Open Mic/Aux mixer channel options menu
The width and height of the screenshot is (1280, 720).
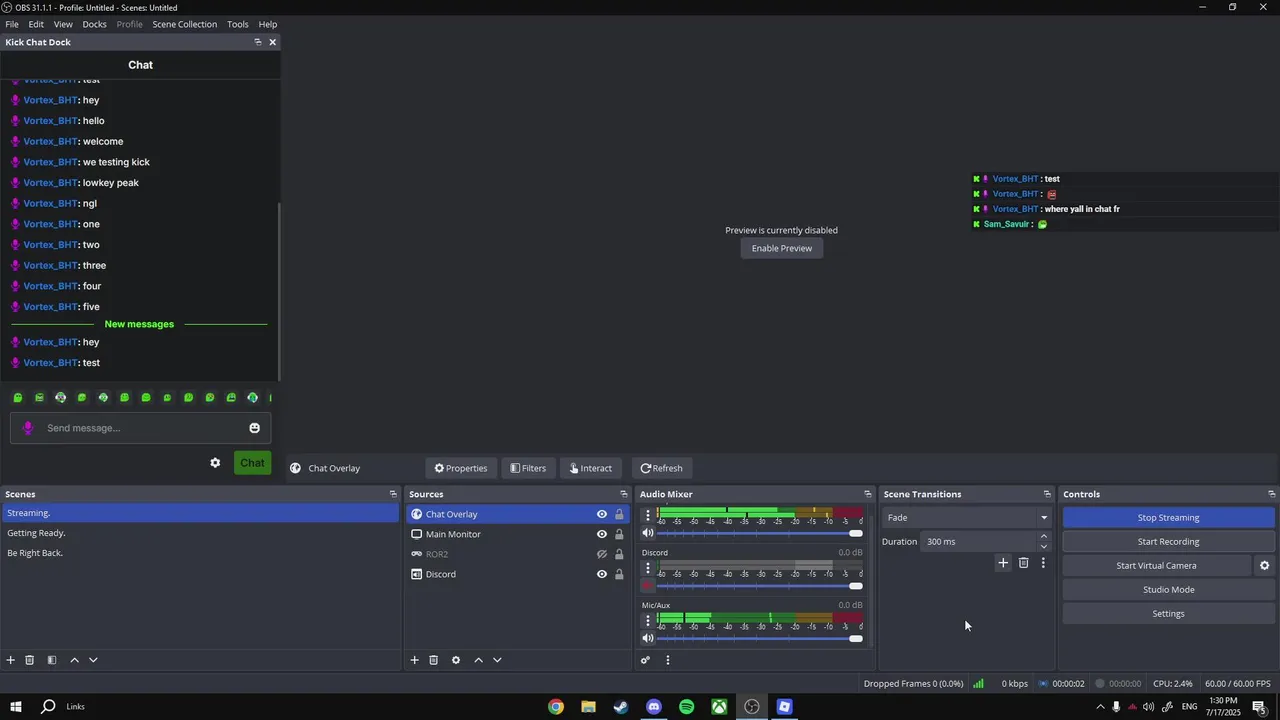[x=647, y=620]
